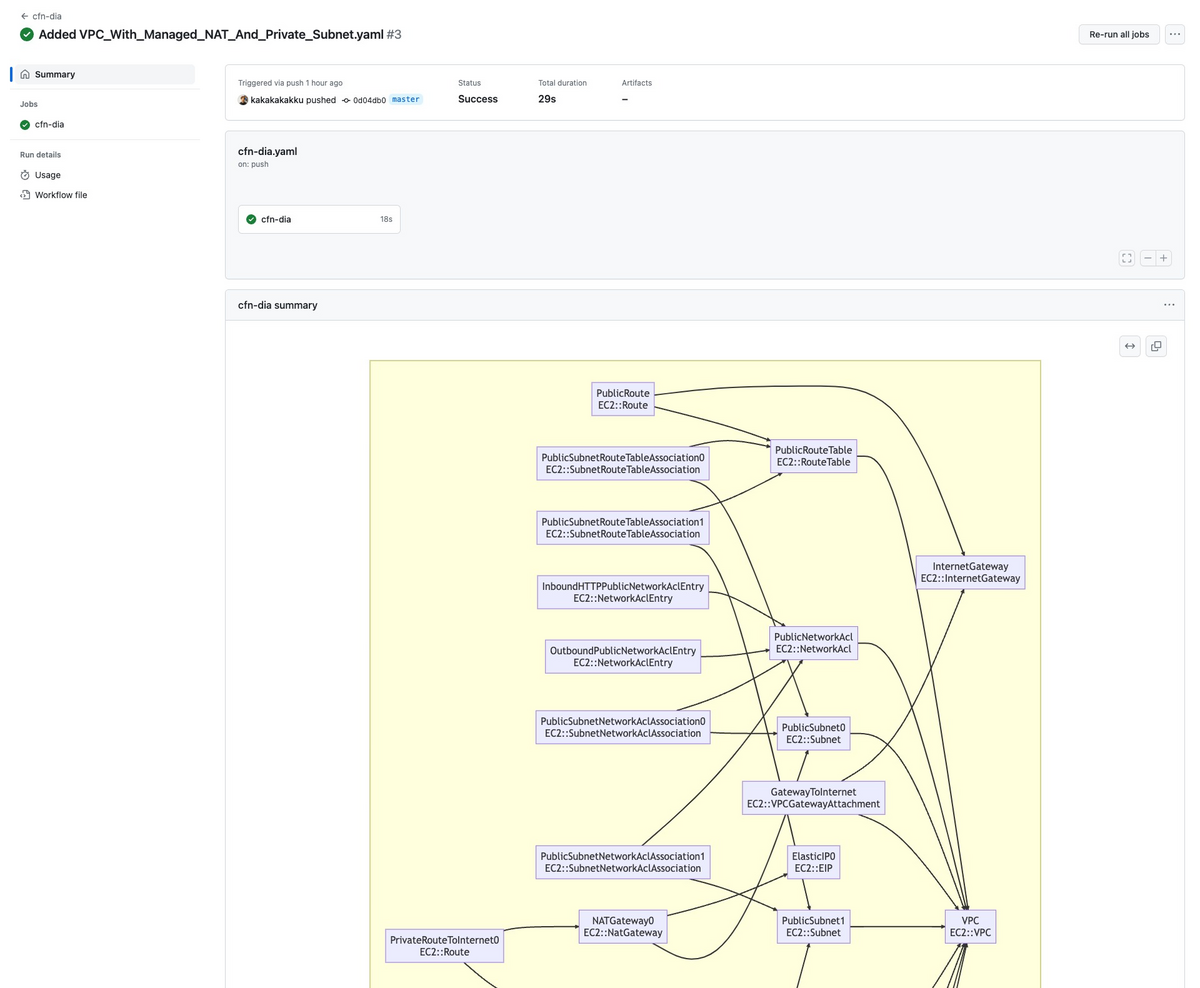Select the cfn-dia node in the workflow graph
Viewport: 1200px width, 988px height.
coord(319,219)
